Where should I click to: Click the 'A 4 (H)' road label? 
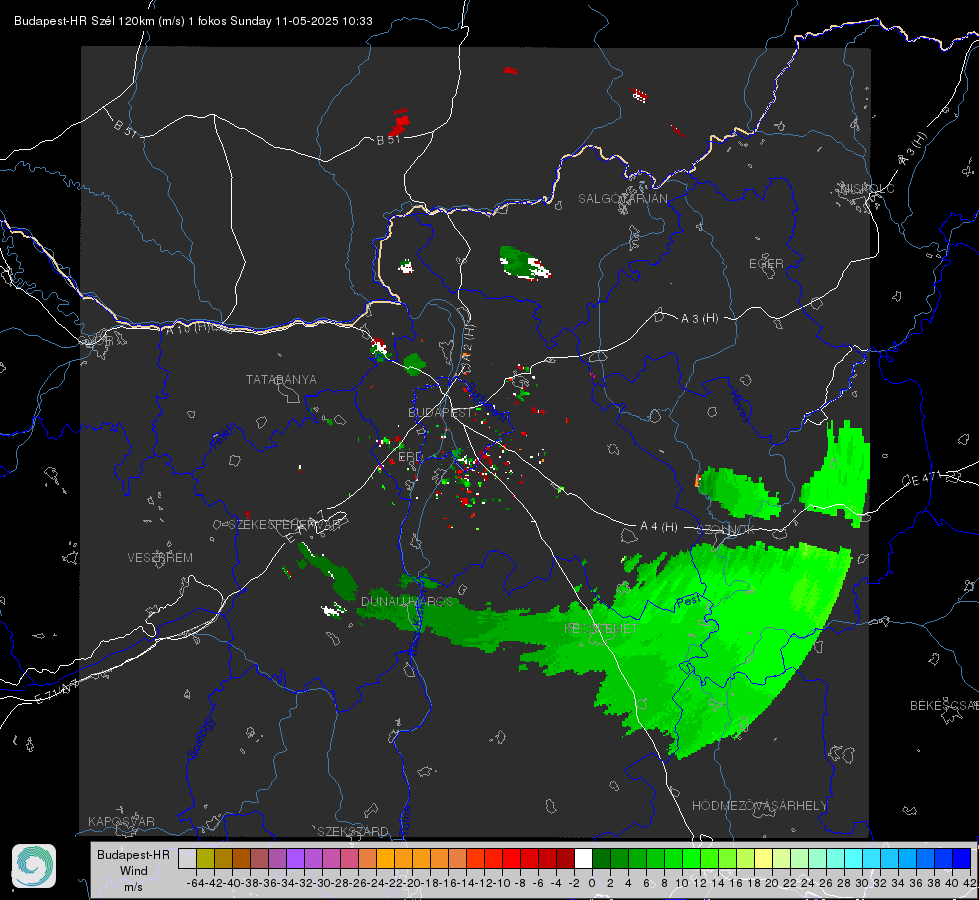click(x=659, y=527)
